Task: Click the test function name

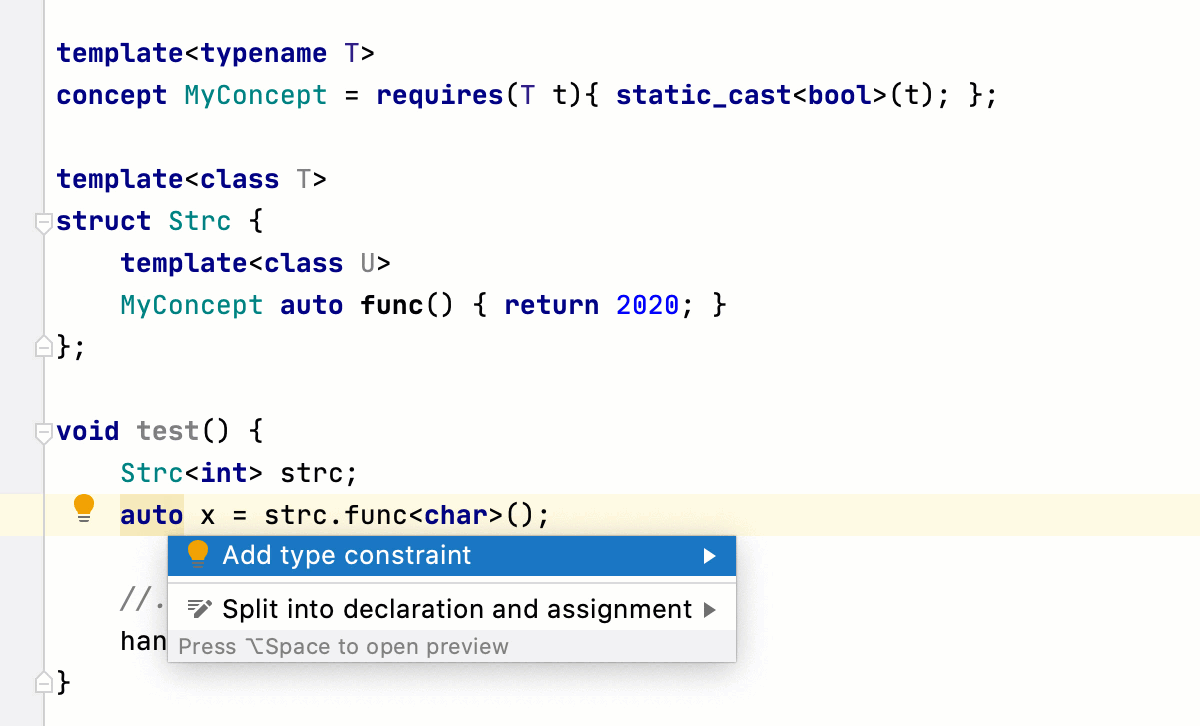Action: coord(168,431)
